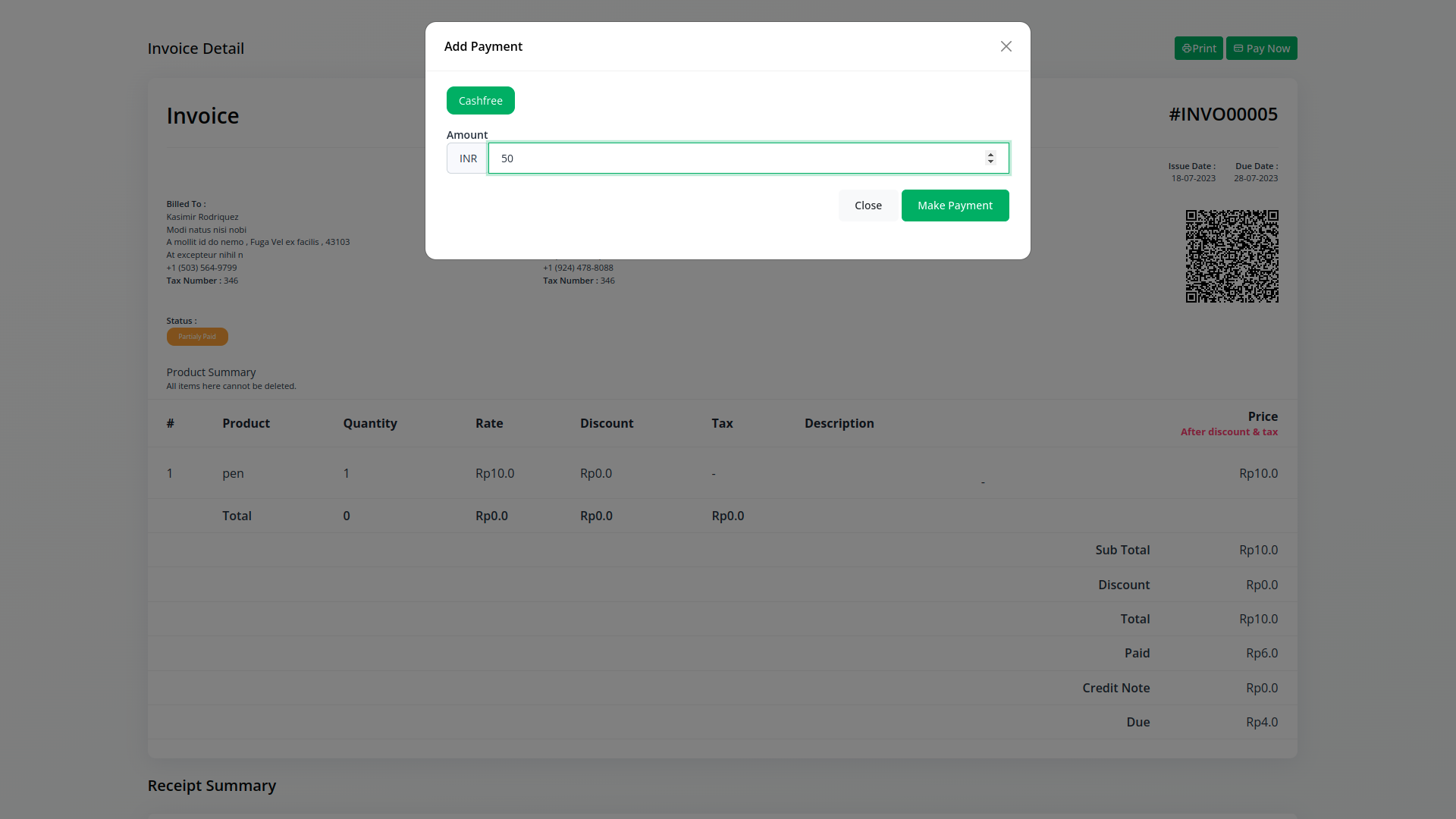Viewport: 1456px width, 819px height.
Task: Close the Add Payment dialog with X
Action: click(1006, 46)
